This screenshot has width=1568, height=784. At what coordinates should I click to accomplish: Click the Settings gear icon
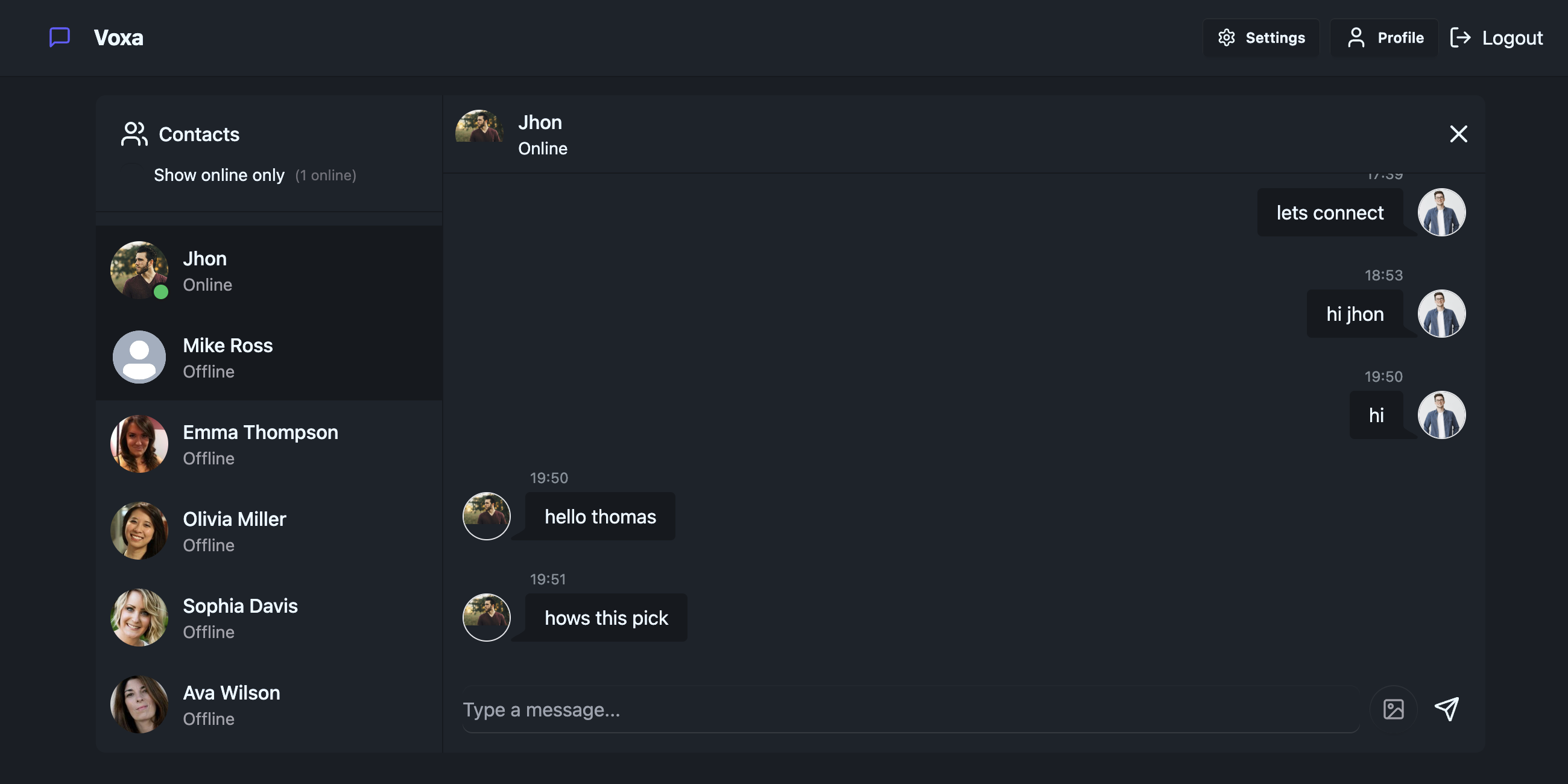1227,37
